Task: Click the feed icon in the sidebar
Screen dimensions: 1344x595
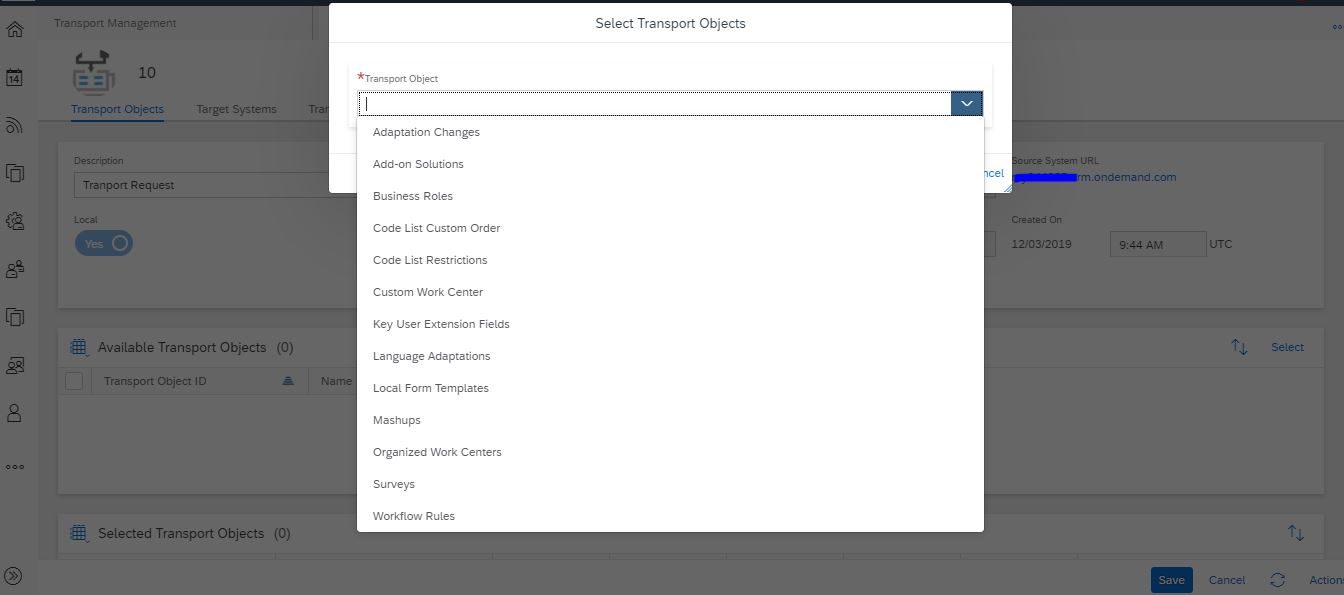Action: 15,125
